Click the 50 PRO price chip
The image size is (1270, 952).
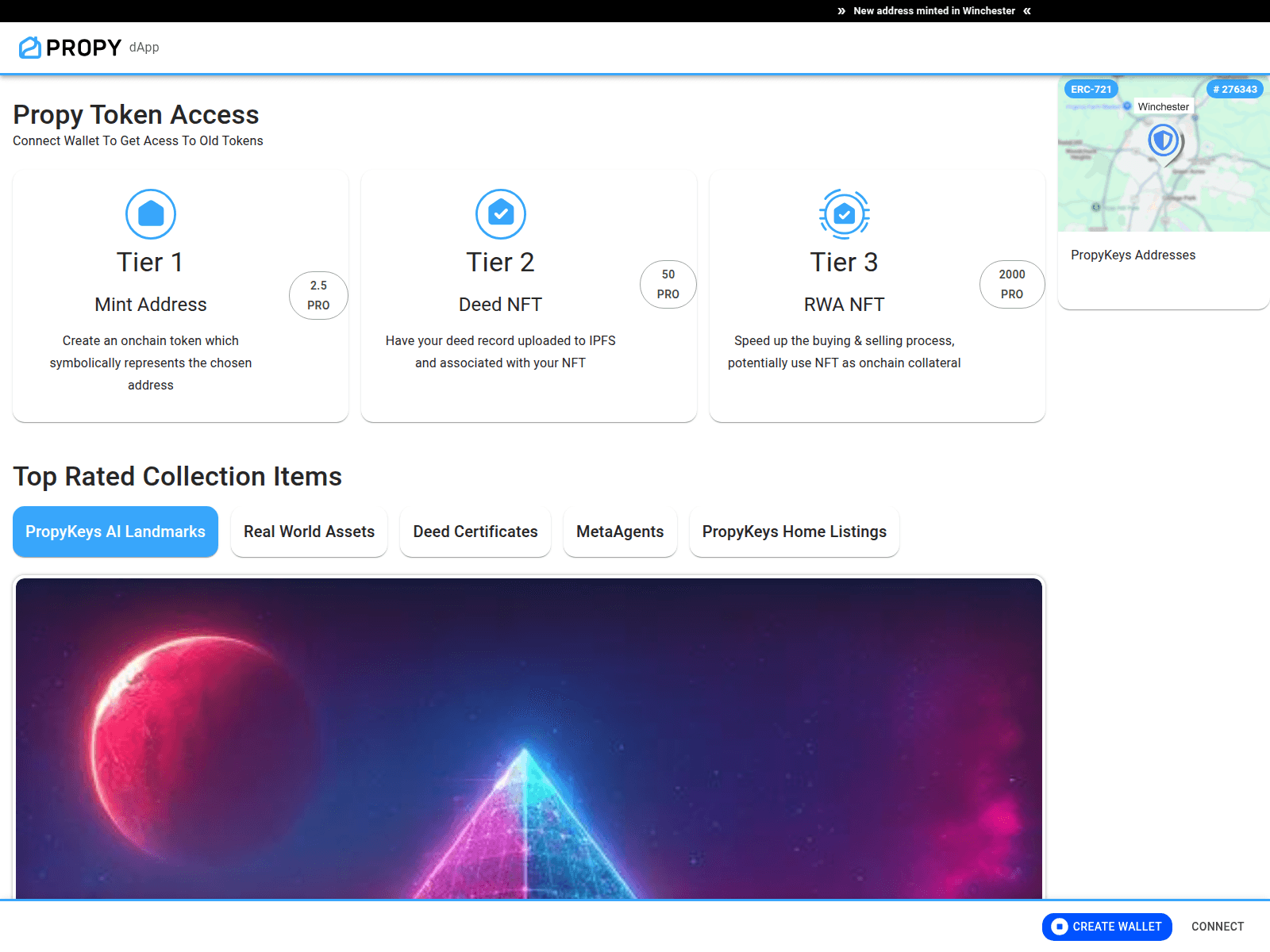click(x=668, y=284)
